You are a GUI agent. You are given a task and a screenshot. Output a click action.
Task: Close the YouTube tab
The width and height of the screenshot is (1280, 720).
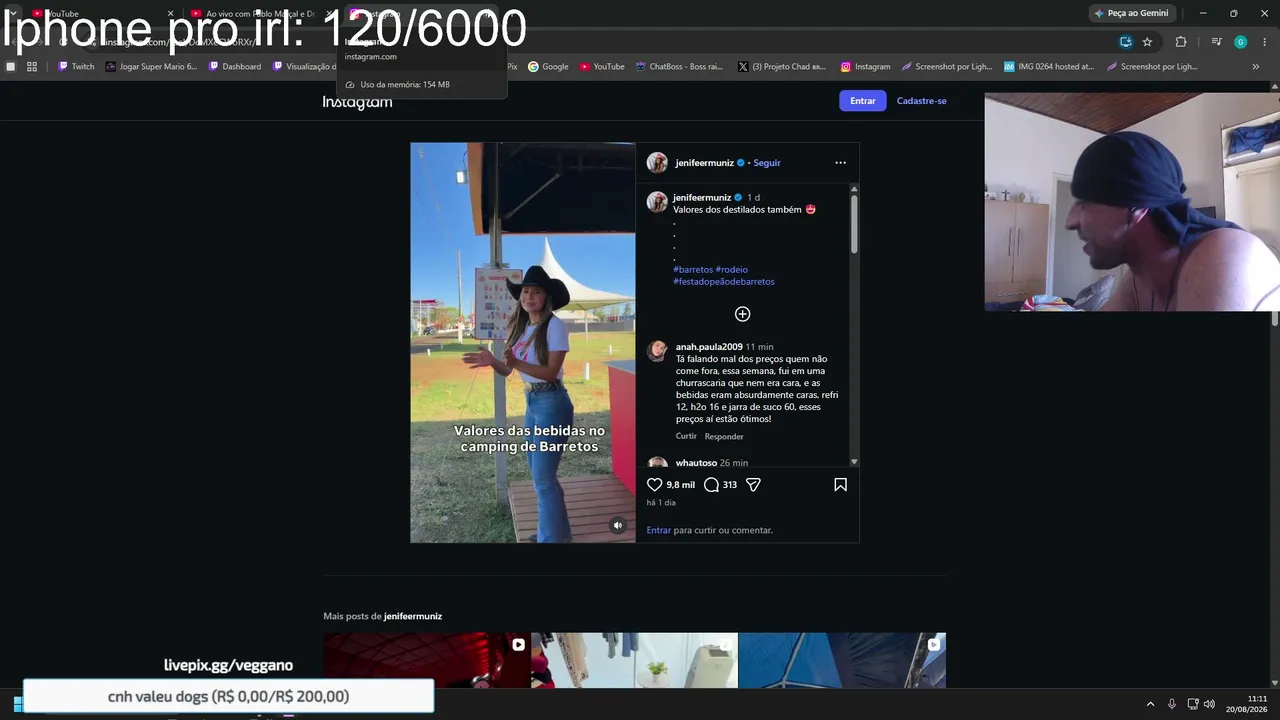[170, 14]
